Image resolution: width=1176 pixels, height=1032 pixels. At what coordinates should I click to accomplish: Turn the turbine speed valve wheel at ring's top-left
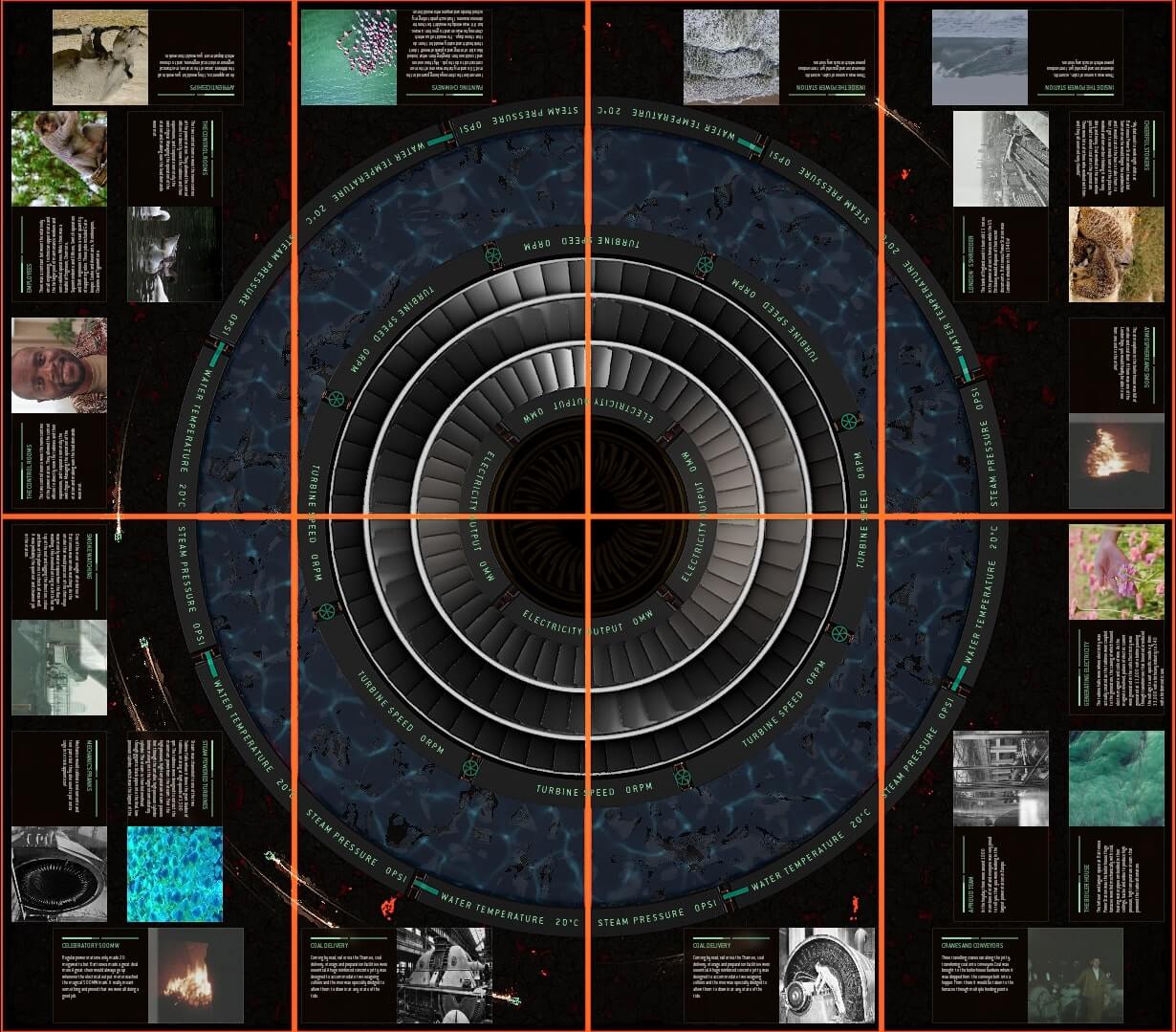491,255
